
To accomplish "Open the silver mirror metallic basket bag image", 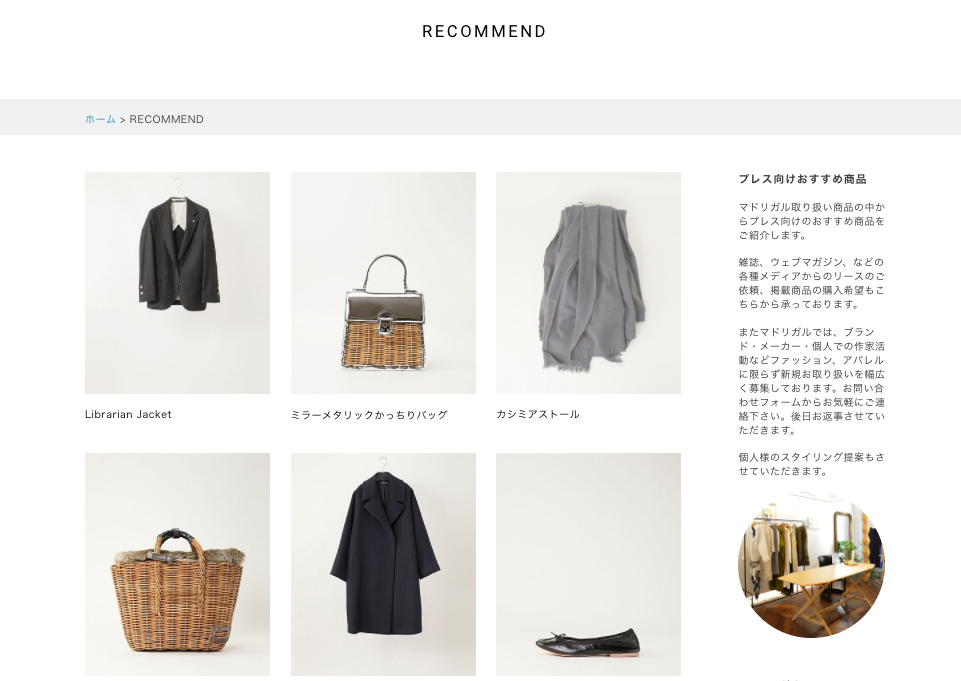I will 383,283.
